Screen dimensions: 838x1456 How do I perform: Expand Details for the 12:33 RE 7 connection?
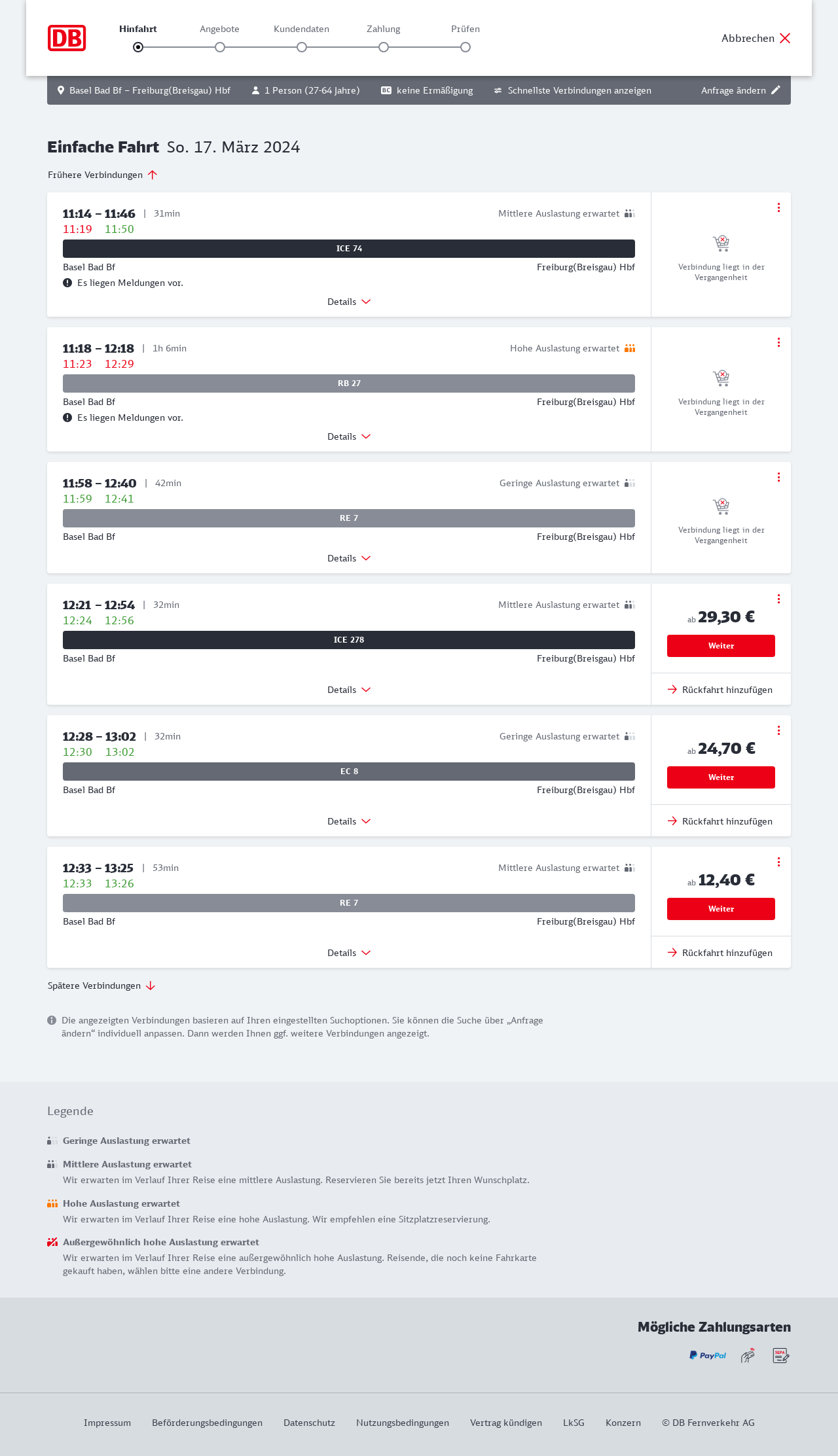(x=349, y=953)
